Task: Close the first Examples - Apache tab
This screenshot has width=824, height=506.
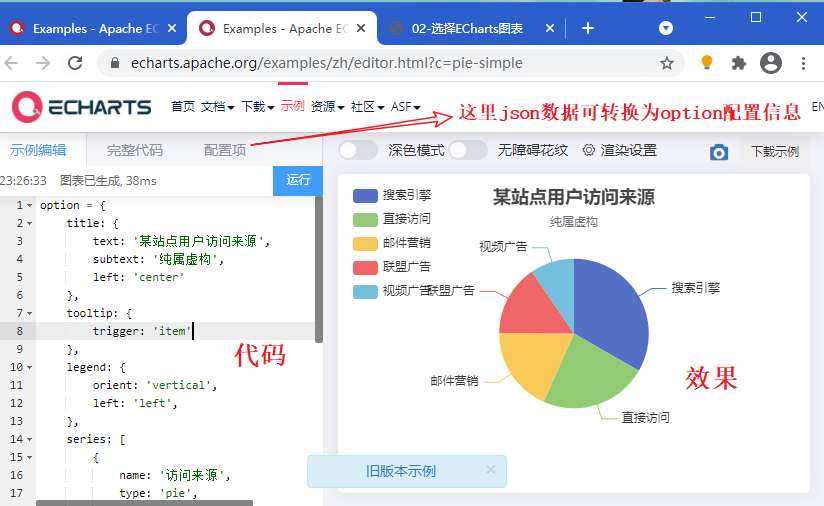Action: pos(172,28)
